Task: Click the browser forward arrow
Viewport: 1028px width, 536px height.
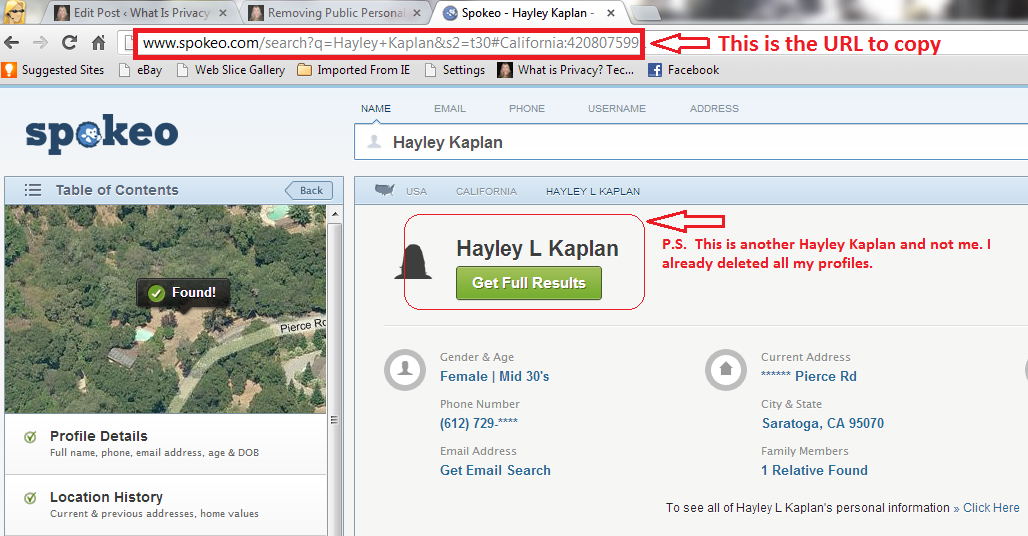Action: point(40,43)
